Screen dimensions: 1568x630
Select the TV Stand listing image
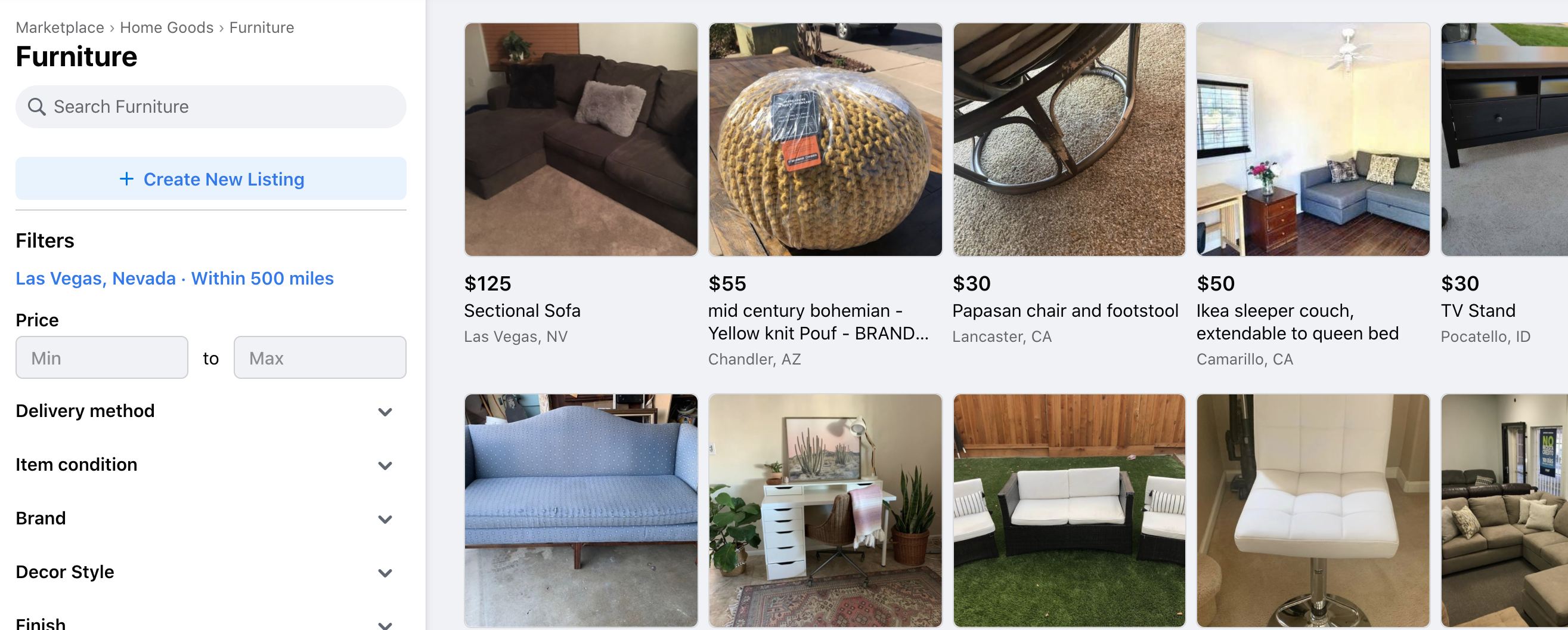pos(1504,140)
